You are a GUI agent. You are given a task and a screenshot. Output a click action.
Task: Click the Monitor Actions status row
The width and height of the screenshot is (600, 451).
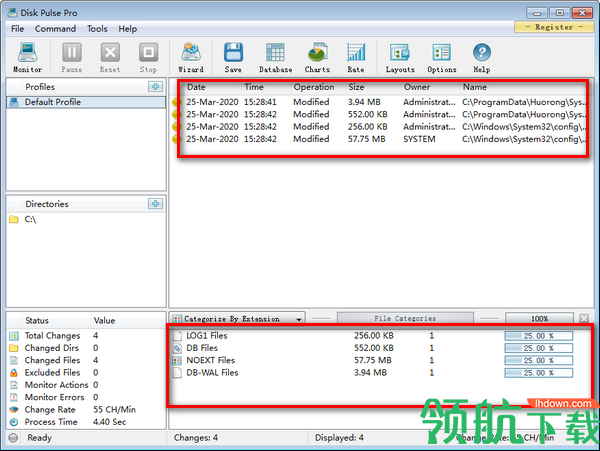[86, 385]
